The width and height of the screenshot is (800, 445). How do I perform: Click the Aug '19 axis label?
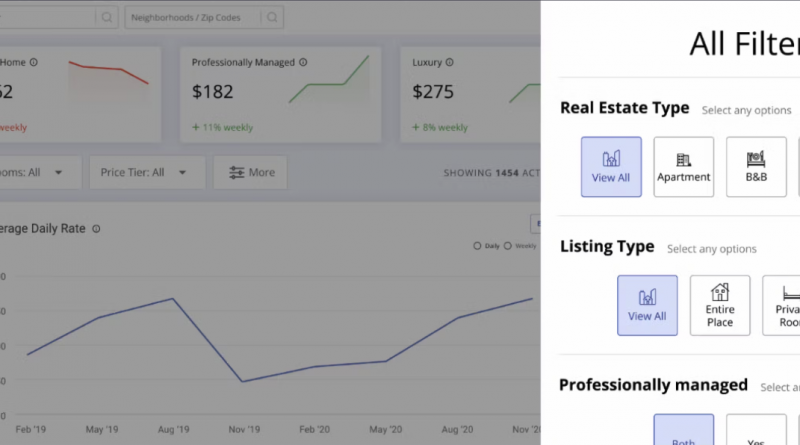pos(173,430)
